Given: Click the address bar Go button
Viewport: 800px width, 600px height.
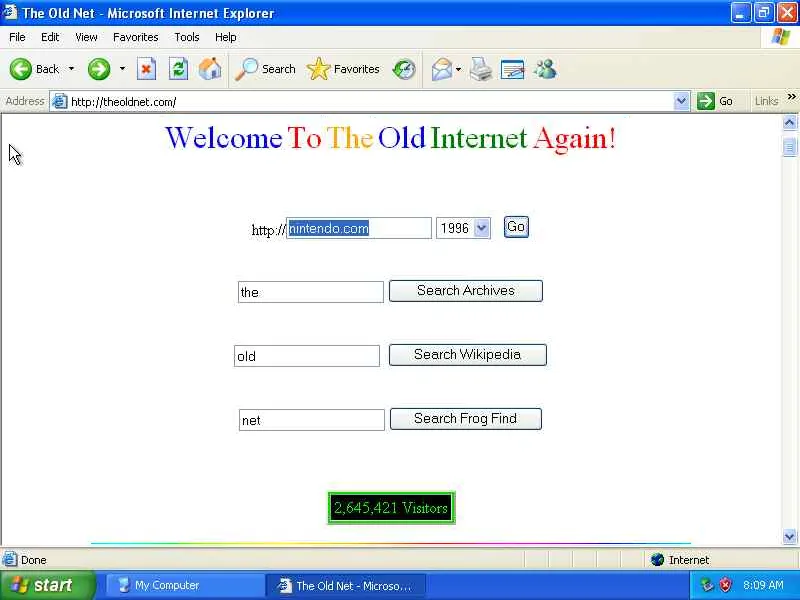Looking at the screenshot, I should (716, 102).
